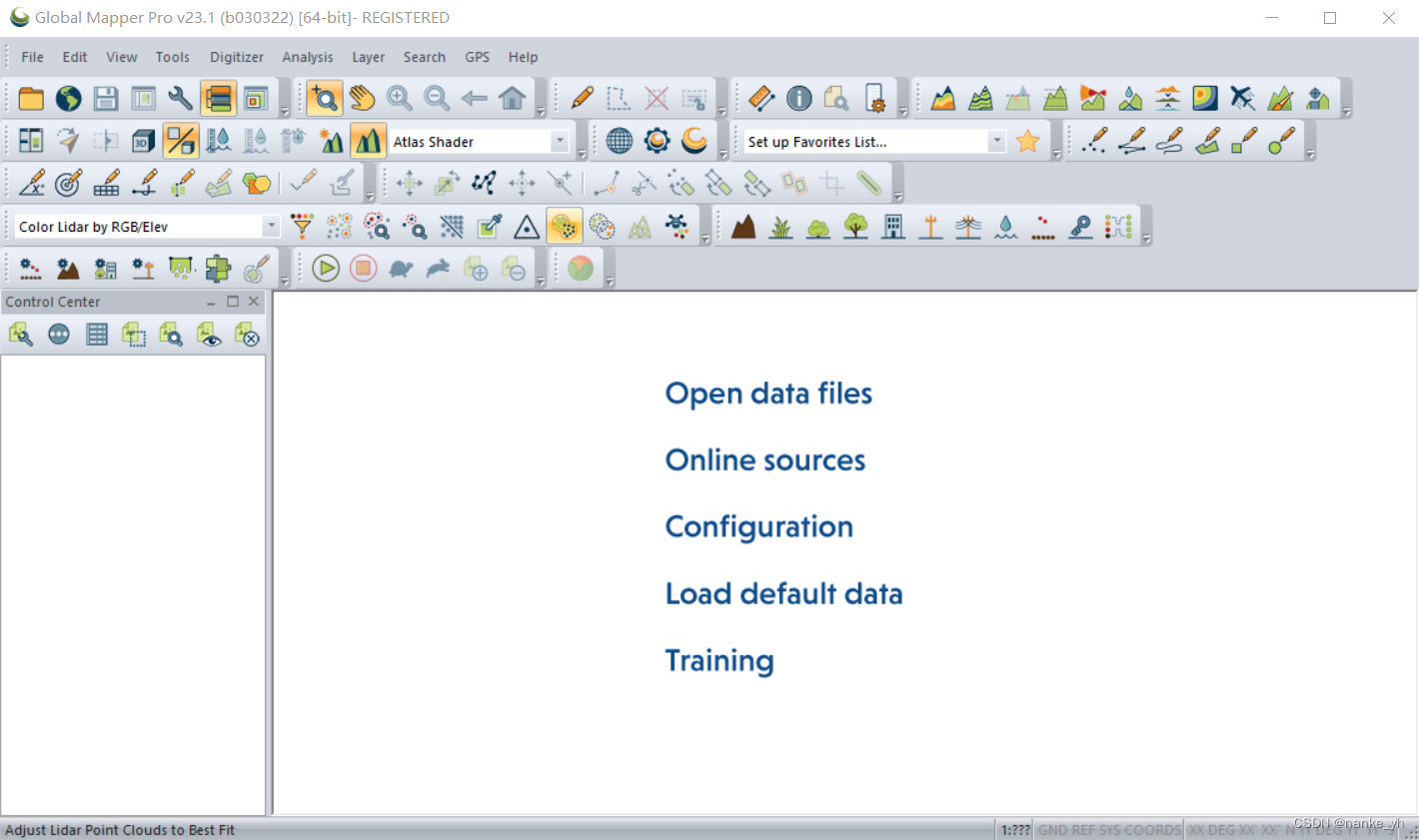The height and width of the screenshot is (840, 1419).
Task: Click the View Shed analysis icon
Action: (x=1093, y=98)
